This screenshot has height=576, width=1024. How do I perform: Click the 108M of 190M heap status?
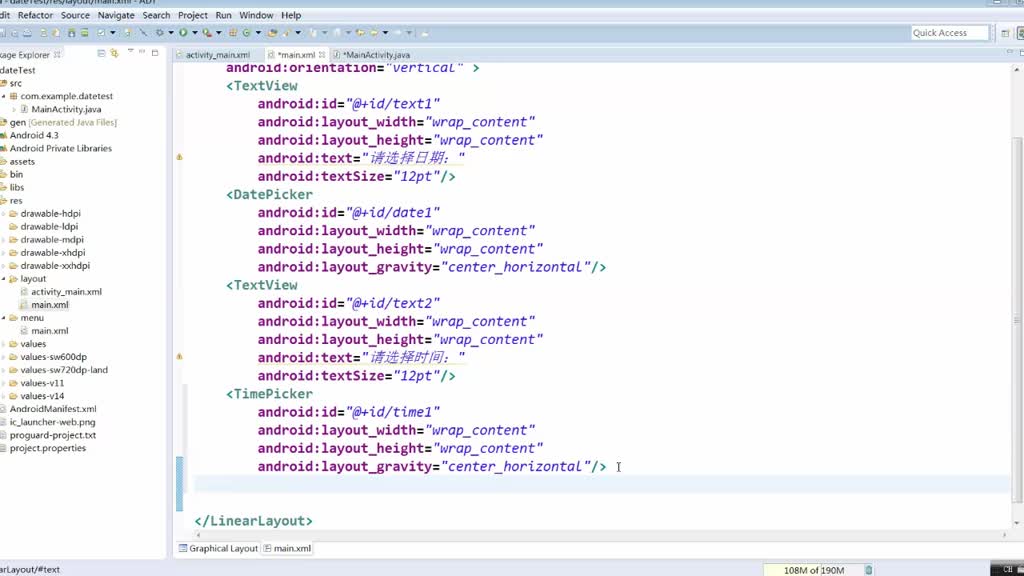point(814,570)
